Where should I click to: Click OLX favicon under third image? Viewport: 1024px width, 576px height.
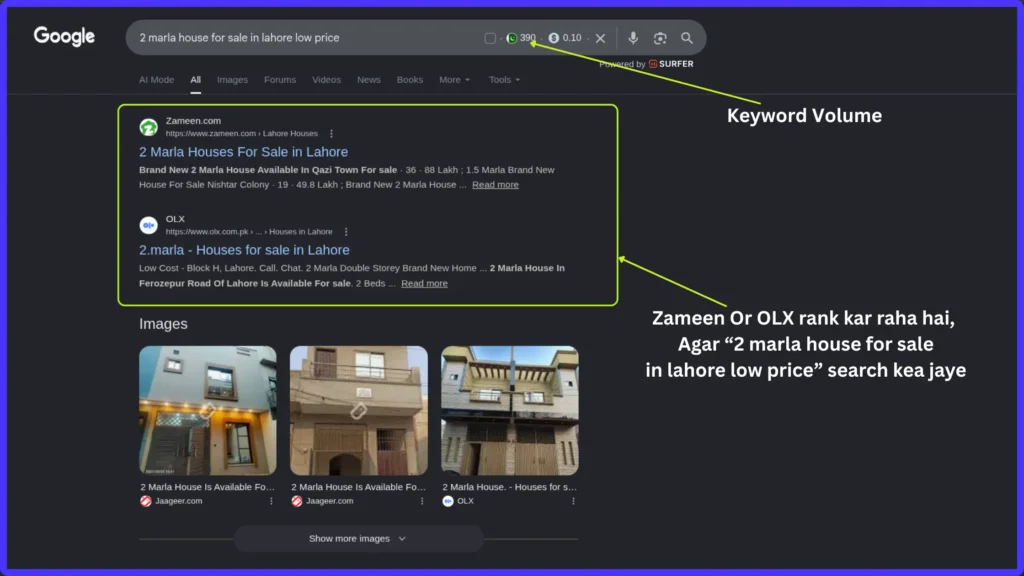[447, 501]
